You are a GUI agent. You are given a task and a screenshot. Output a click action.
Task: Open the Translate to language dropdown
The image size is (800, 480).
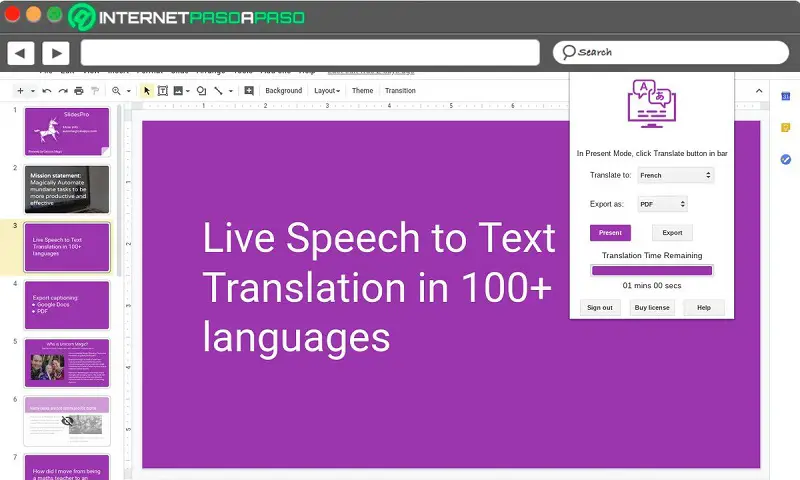pos(676,175)
